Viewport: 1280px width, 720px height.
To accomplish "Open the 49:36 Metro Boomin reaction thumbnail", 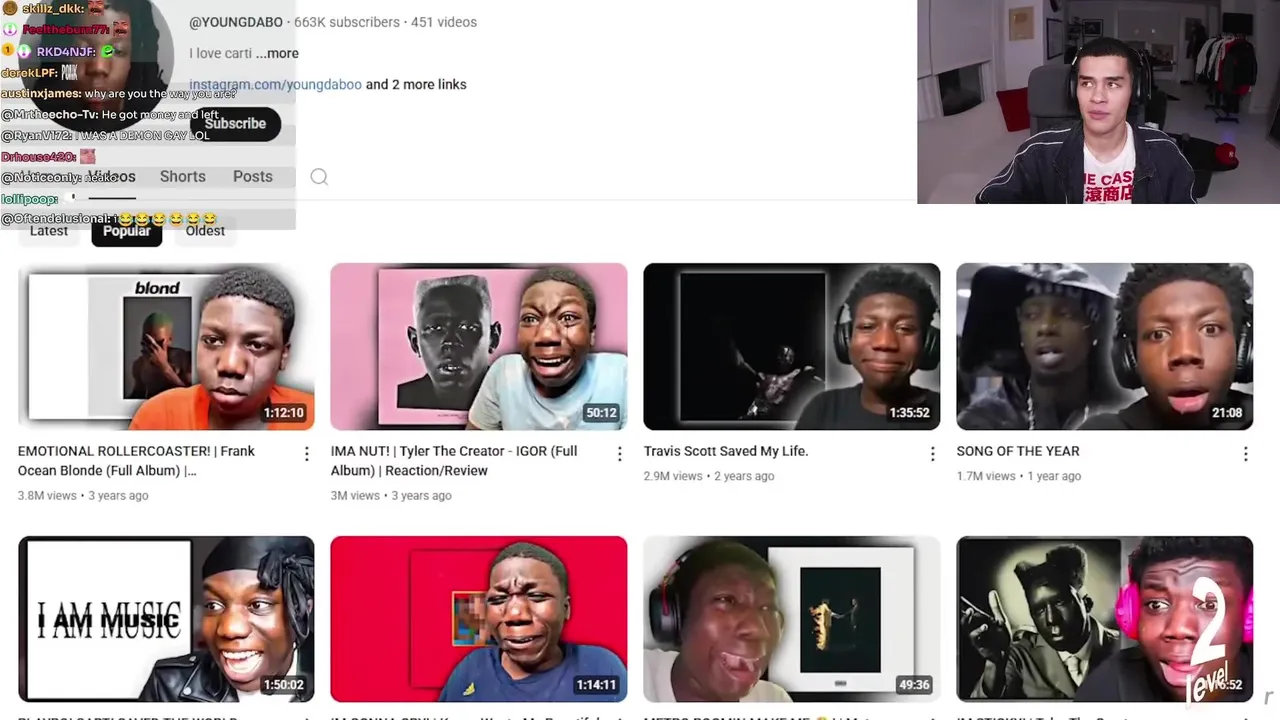I will (x=792, y=619).
